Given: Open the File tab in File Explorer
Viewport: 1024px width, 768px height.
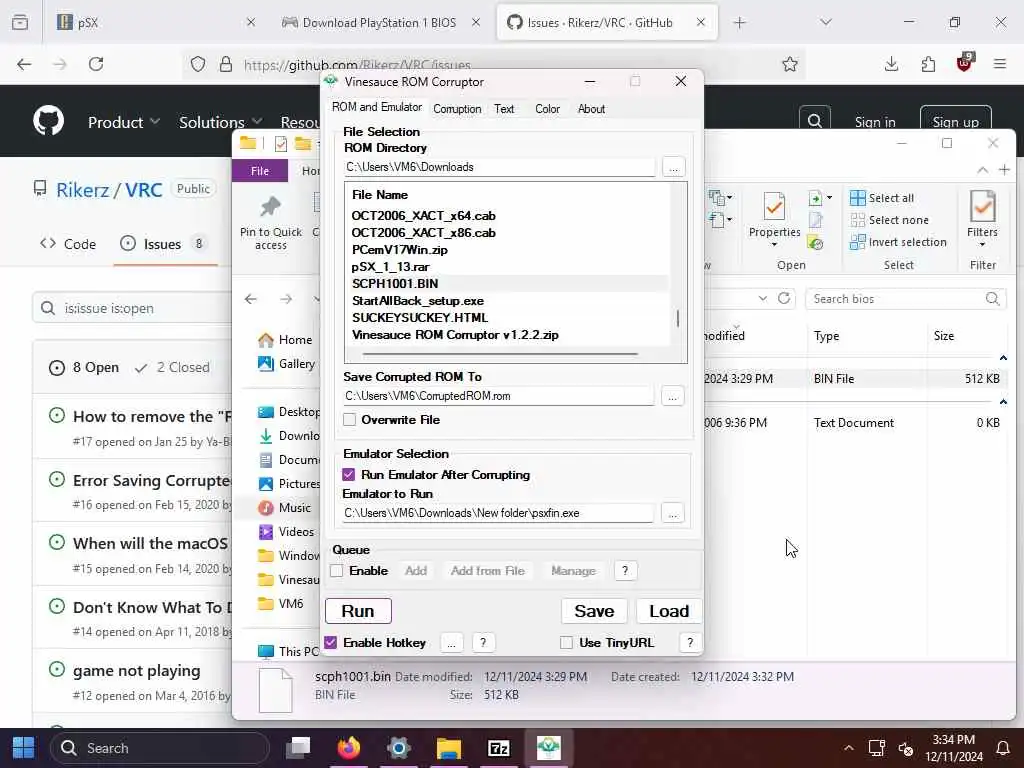Looking at the screenshot, I should [x=260, y=171].
